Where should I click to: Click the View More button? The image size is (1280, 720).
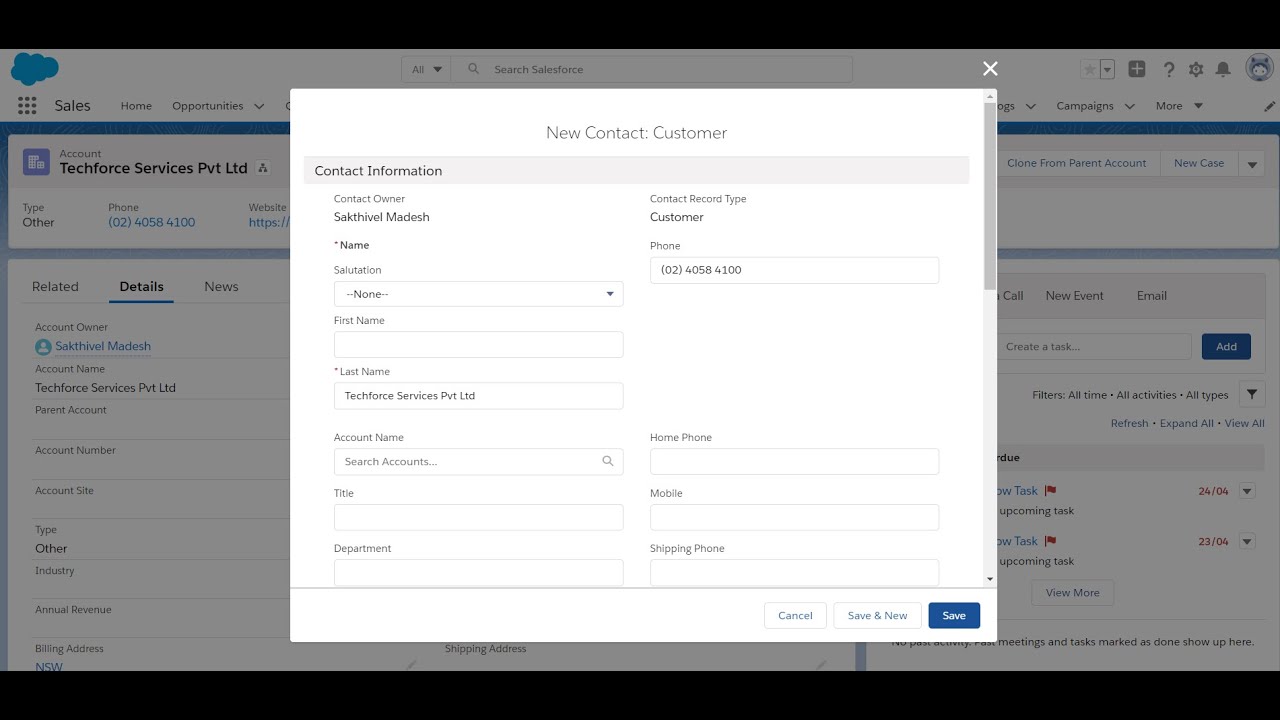click(x=1072, y=592)
